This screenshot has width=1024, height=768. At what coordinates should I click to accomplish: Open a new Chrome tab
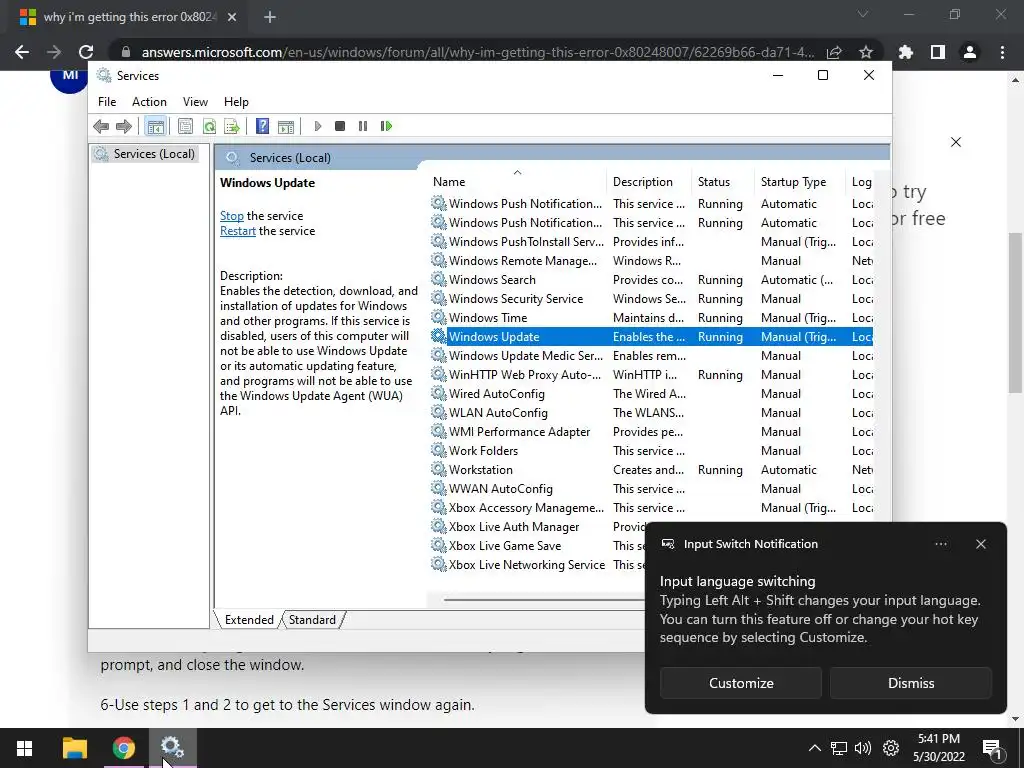pyautogui.click(x=270, y=17)
